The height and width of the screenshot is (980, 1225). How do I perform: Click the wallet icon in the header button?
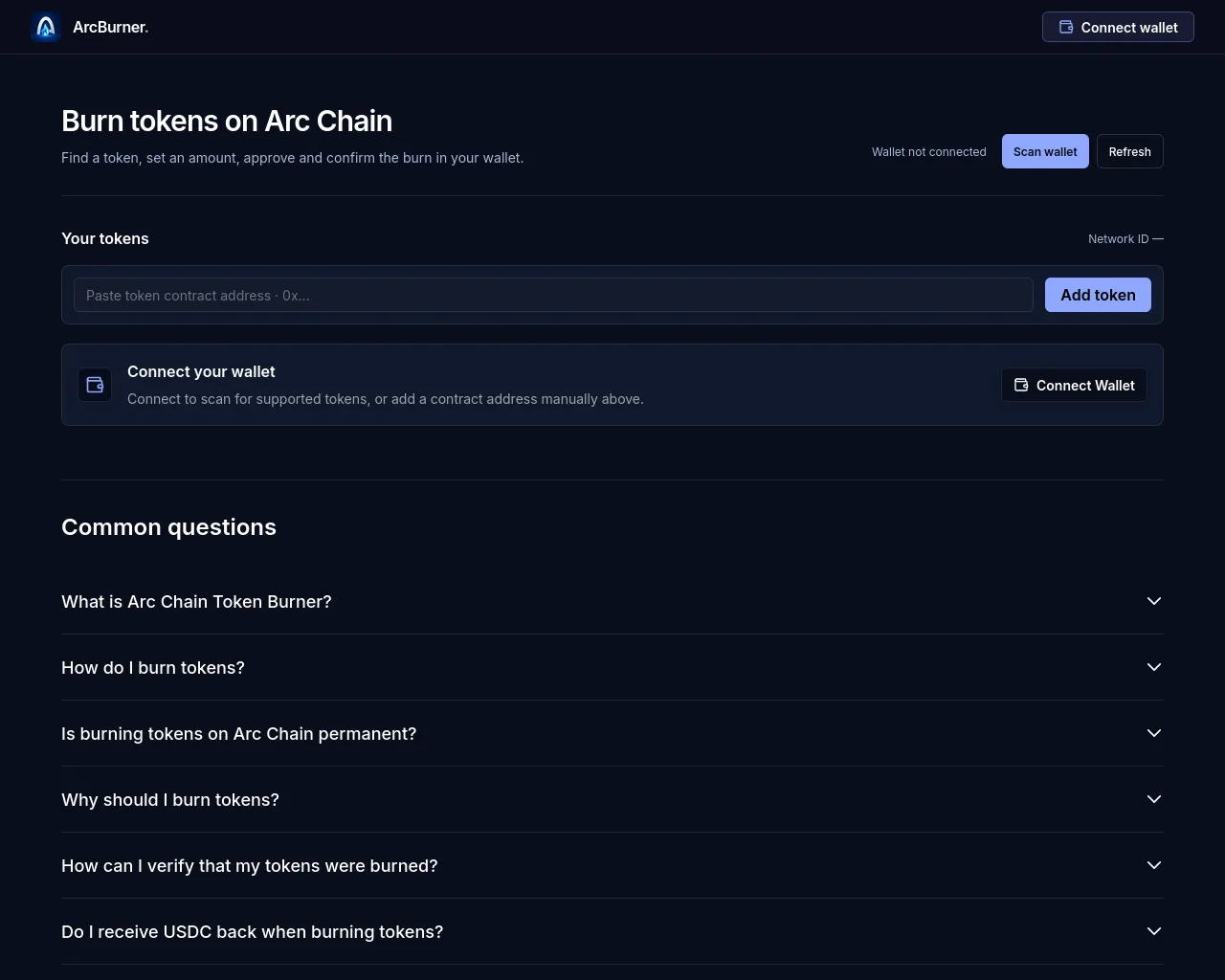click(x=1066, y=27)
